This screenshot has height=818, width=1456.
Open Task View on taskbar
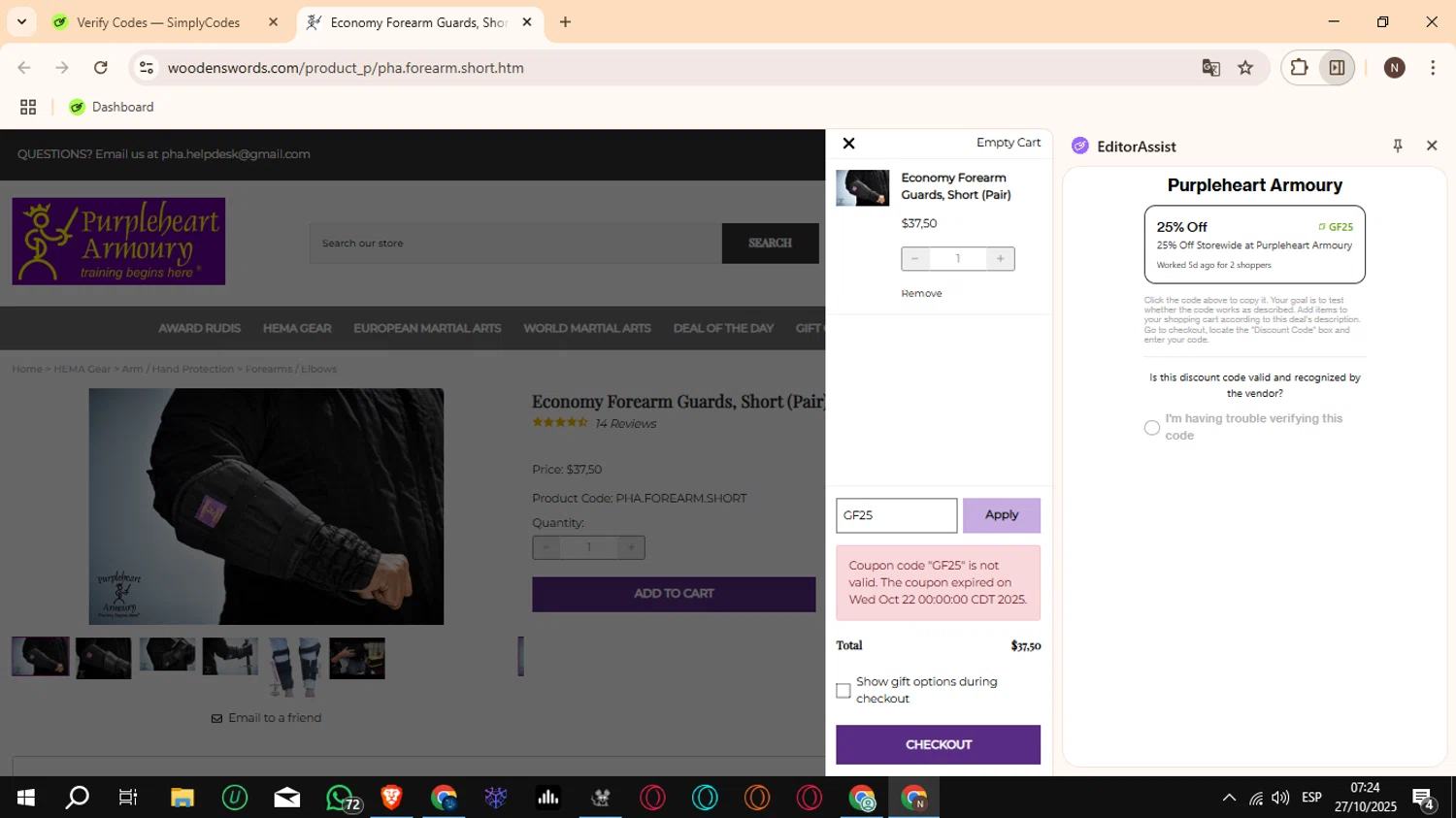point(128,798)
